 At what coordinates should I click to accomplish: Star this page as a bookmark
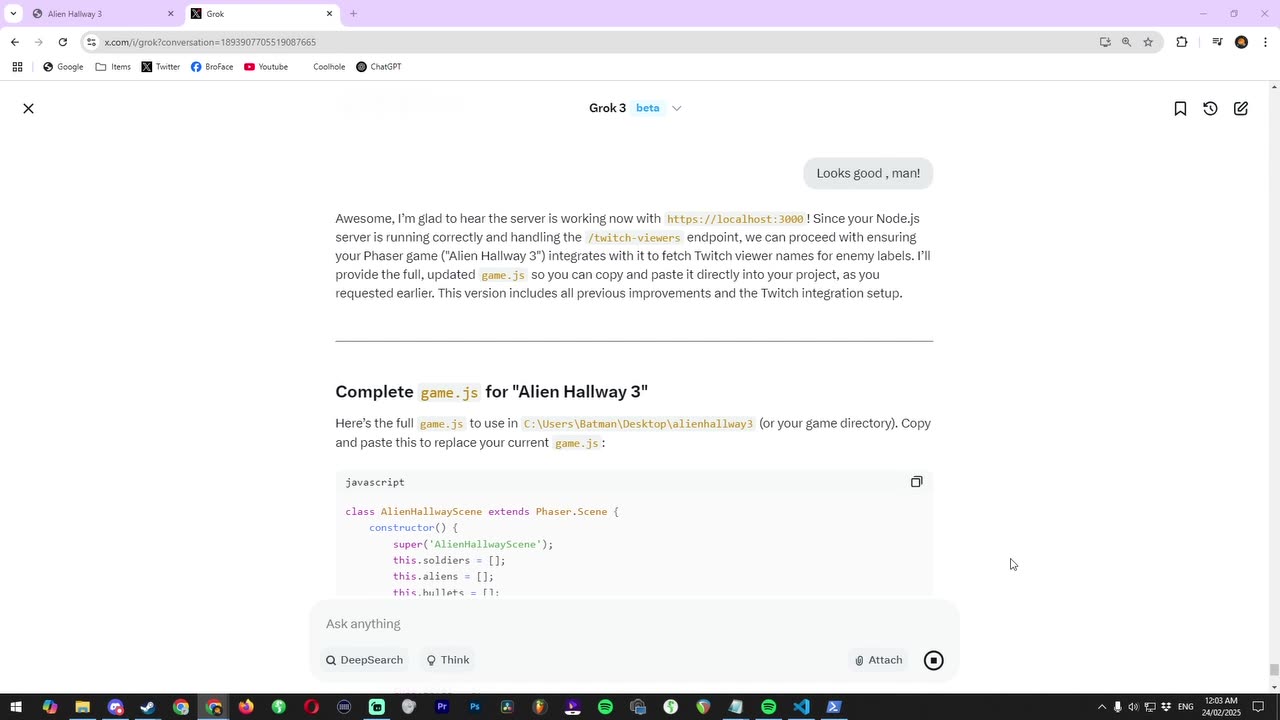pyautogui.click(x=1148, y=42)
